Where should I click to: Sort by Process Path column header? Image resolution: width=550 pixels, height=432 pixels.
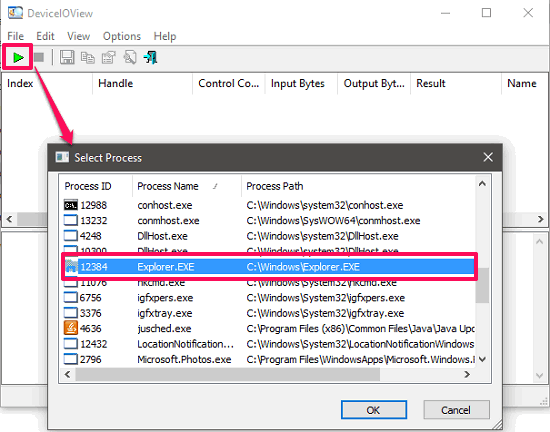click(357, 186)
